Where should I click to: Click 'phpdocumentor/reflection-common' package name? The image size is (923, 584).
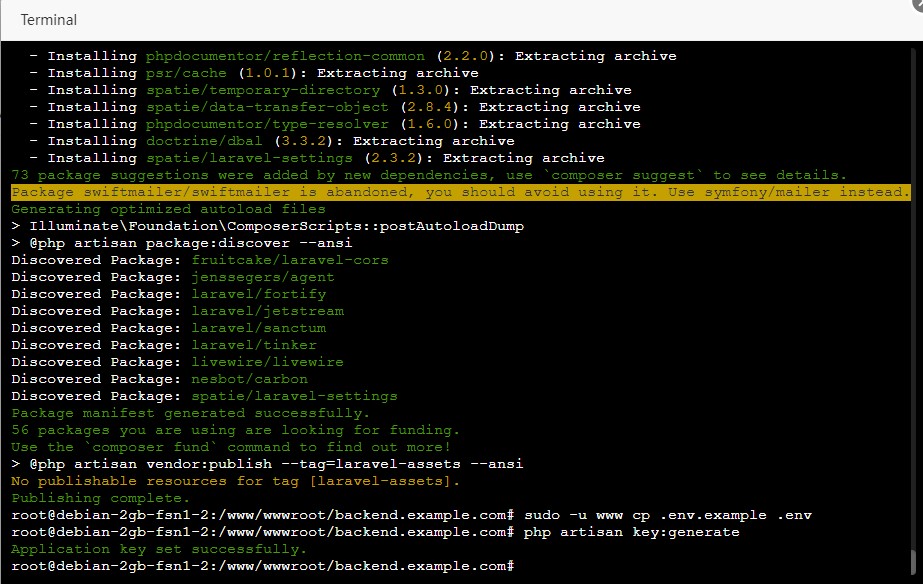click(x=285, y=56)
